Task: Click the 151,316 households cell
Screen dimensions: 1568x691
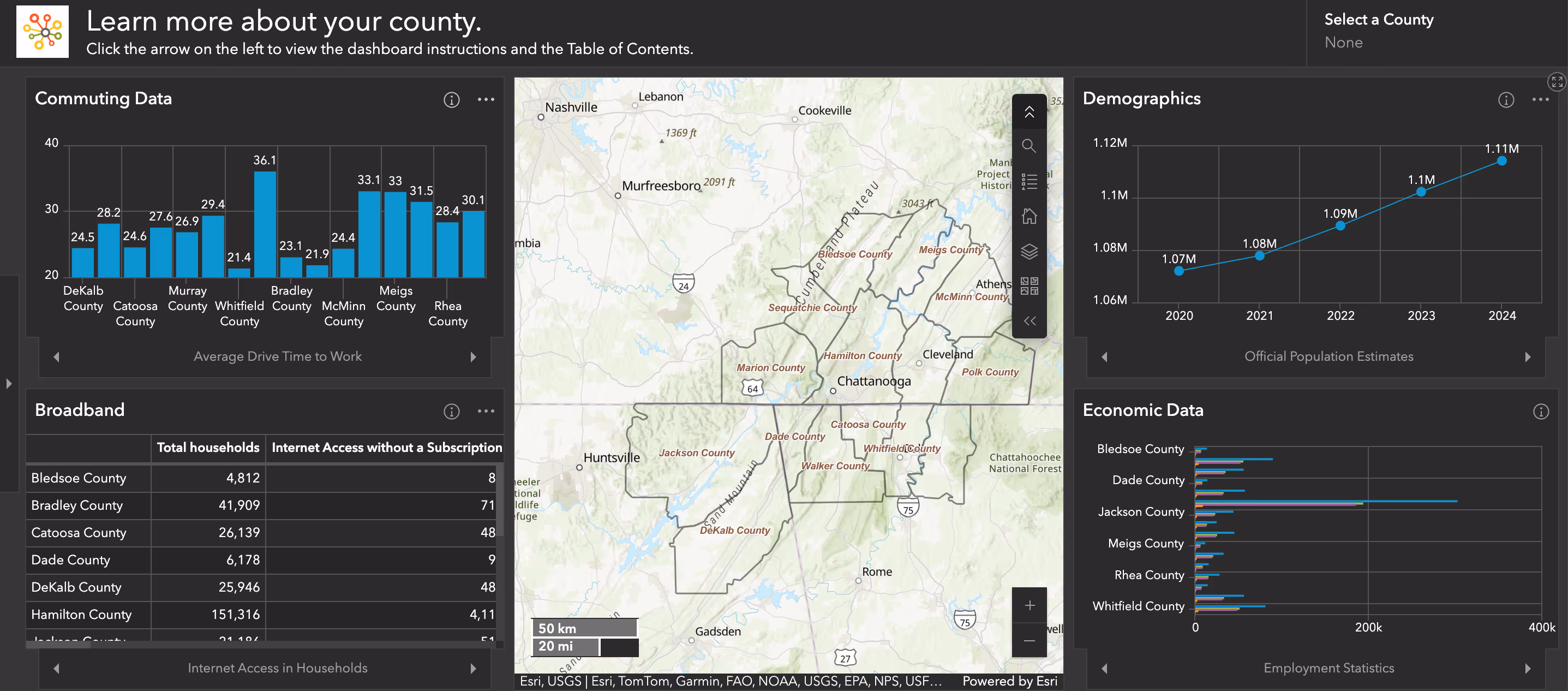Action: [x=208, y=615]
